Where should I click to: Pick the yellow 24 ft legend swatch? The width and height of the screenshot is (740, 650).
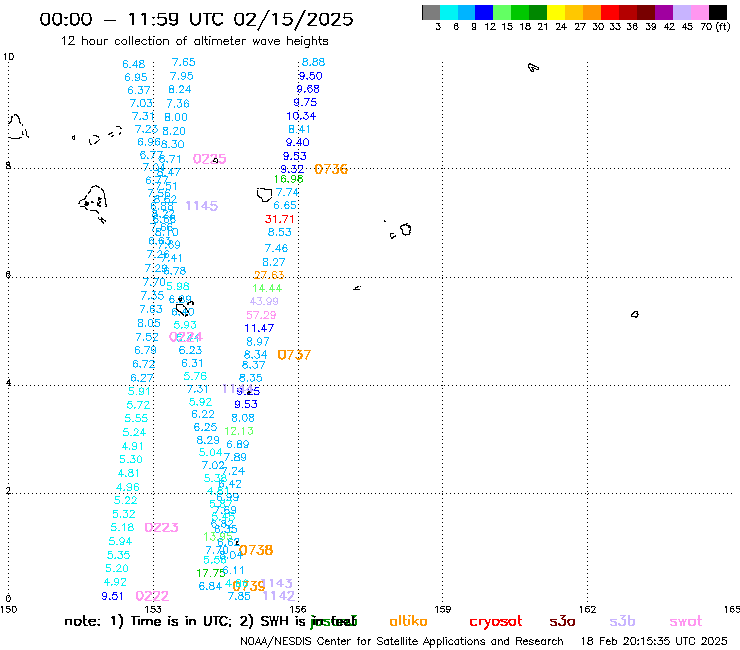click(556, 12)
